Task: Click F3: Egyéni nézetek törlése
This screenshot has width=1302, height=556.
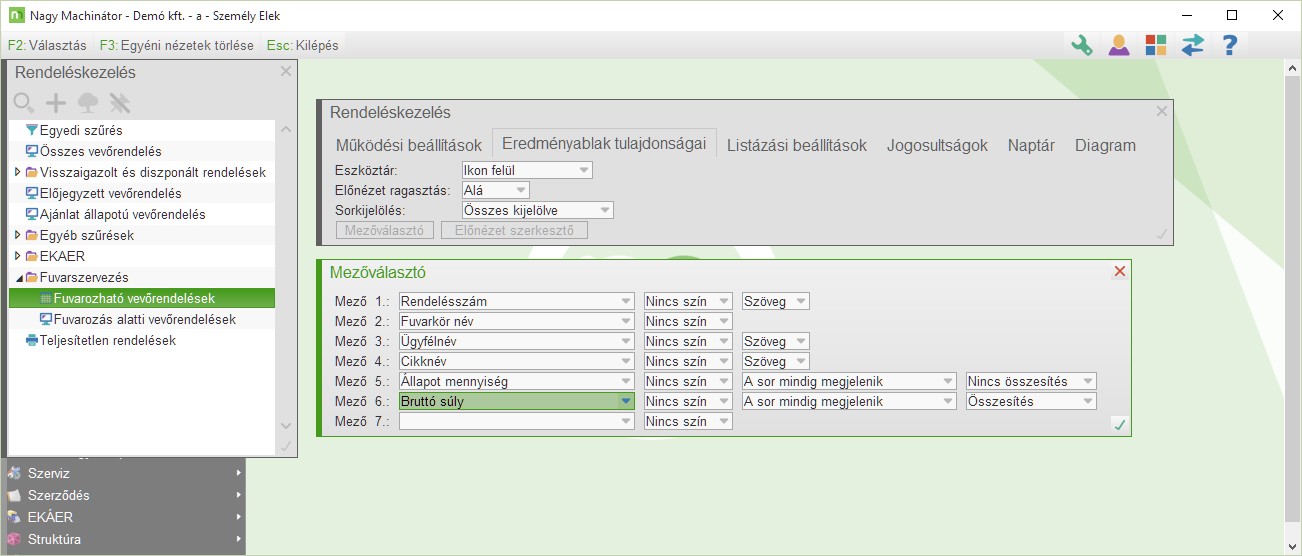Action: pyautogui.click(x=176, y=45)
